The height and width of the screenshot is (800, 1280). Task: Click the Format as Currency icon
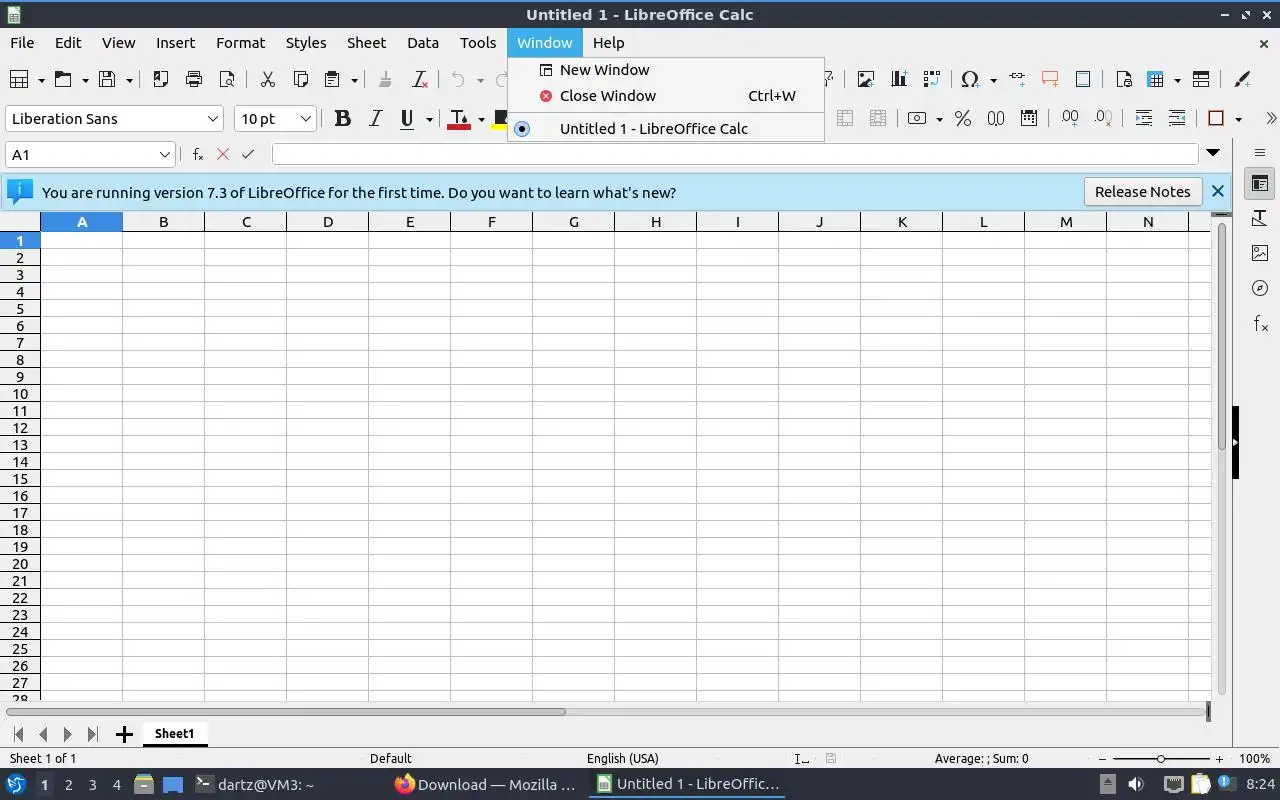point(916,118)
